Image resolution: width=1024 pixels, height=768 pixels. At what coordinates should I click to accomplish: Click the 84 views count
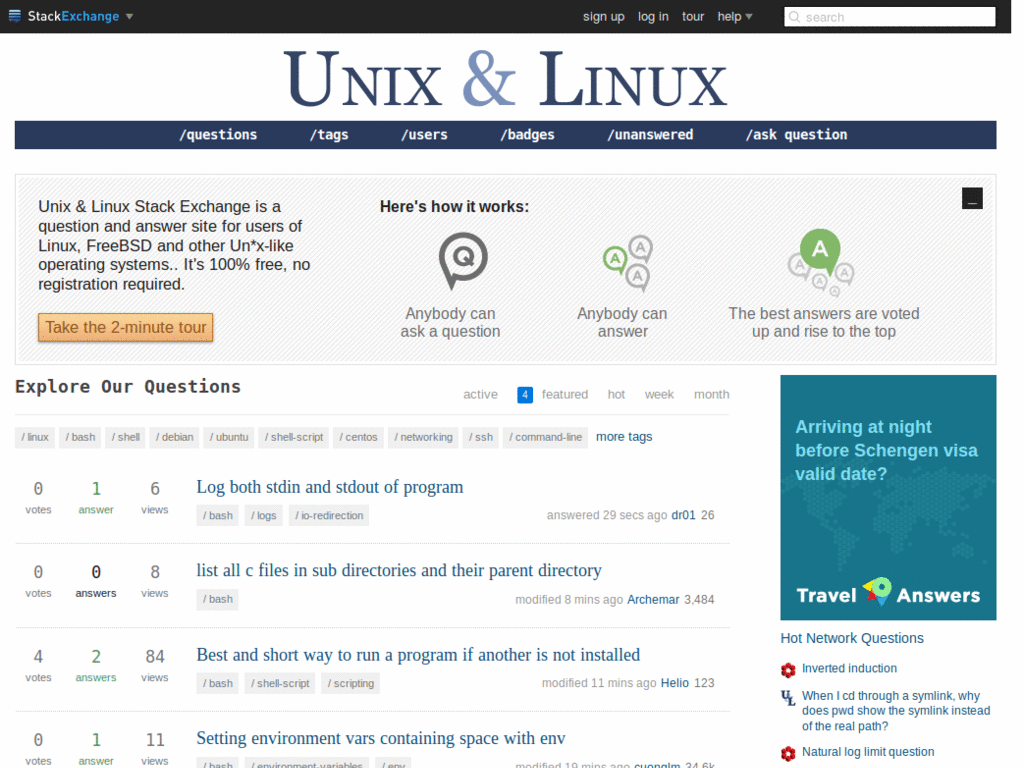pos(155,665)
